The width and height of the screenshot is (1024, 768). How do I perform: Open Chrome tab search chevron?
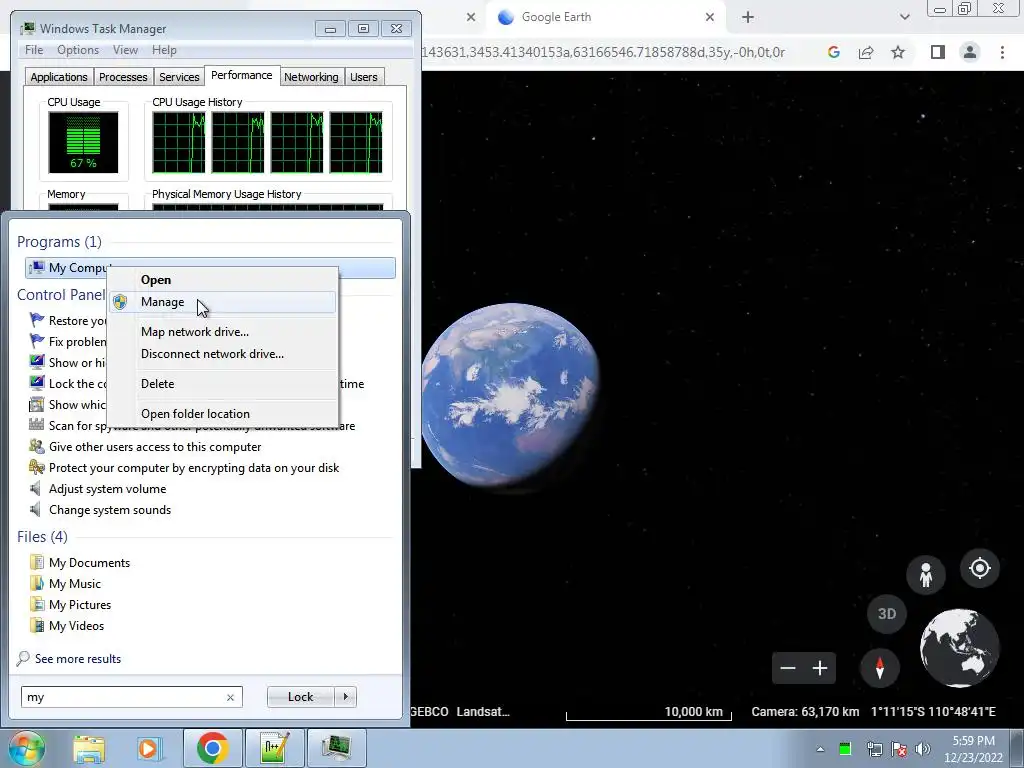click(904, 18)
